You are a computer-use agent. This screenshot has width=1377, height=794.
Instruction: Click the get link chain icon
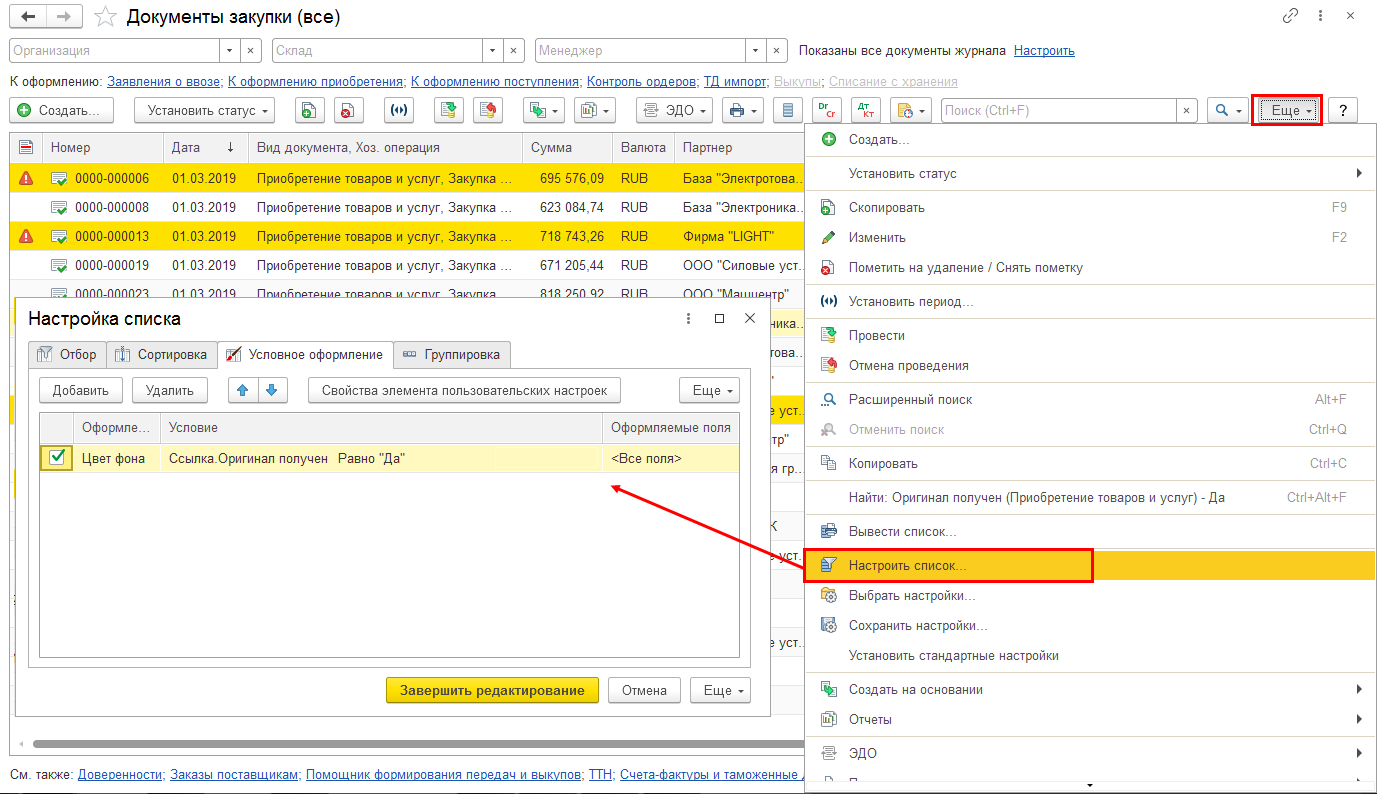[x=1291, y=17]
